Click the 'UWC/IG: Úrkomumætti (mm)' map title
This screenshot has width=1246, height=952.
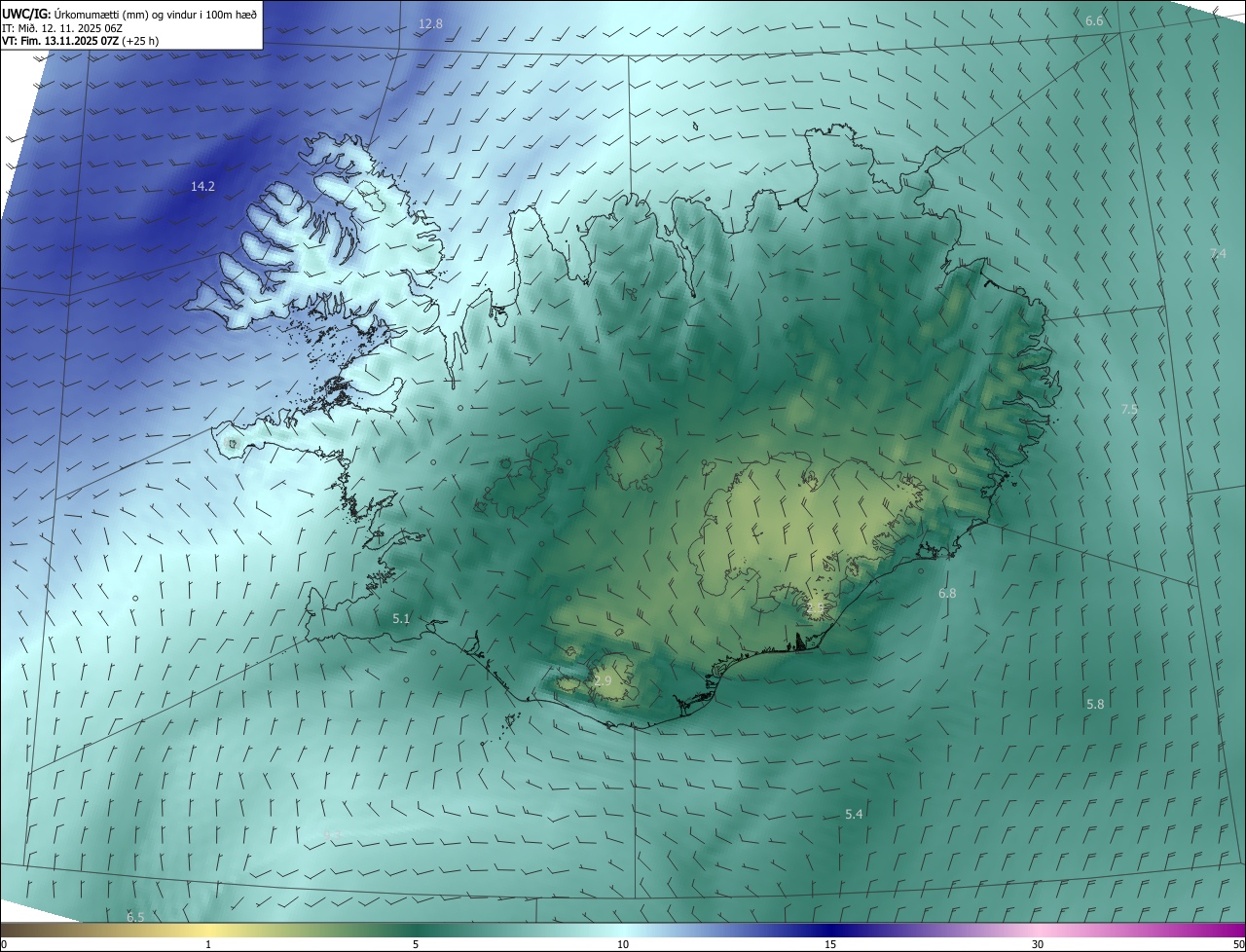128,14
